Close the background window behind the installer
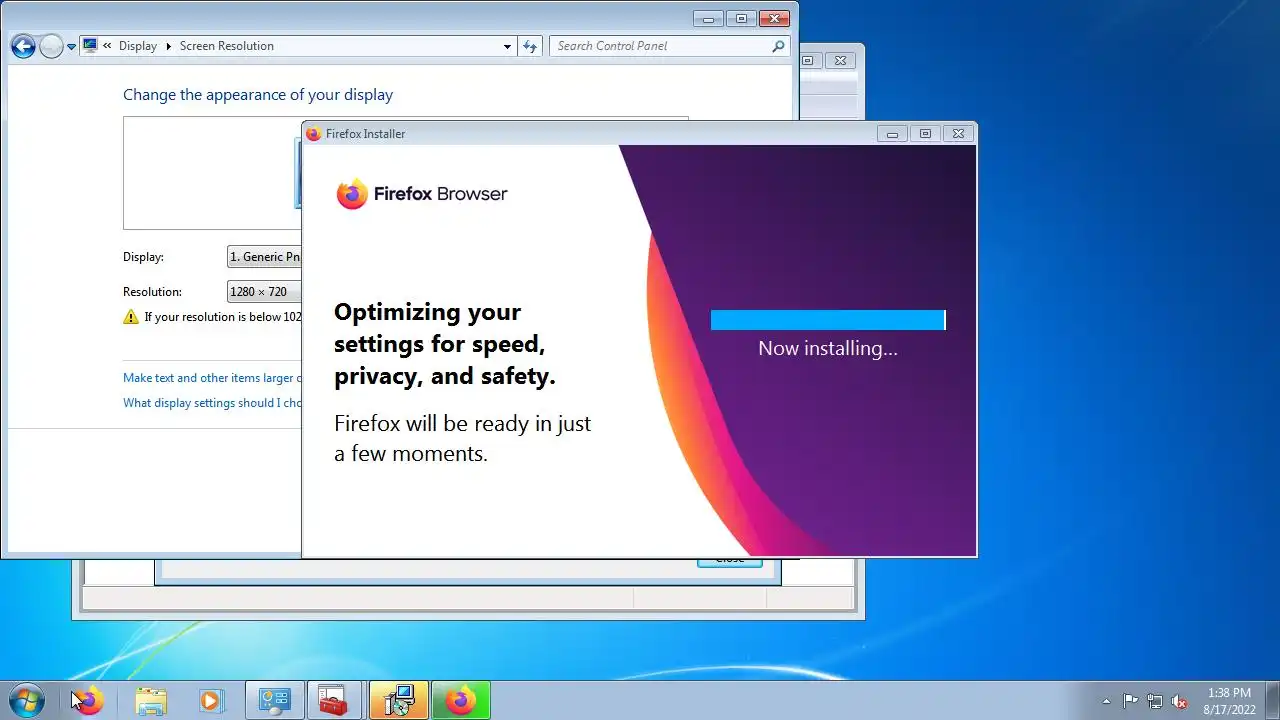 coord(841,60)
